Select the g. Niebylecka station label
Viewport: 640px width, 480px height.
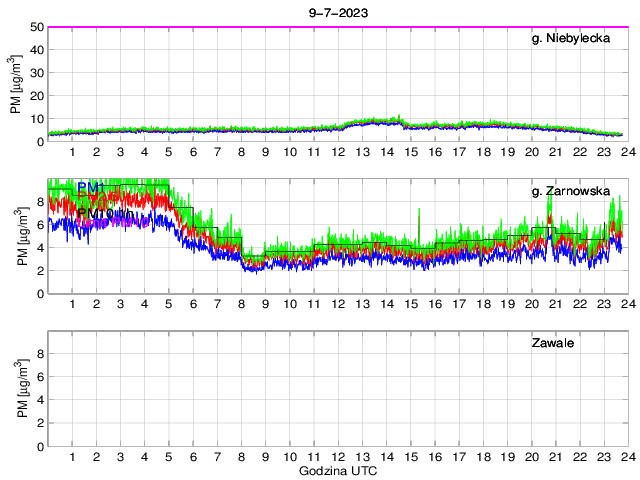pos(570,39)
